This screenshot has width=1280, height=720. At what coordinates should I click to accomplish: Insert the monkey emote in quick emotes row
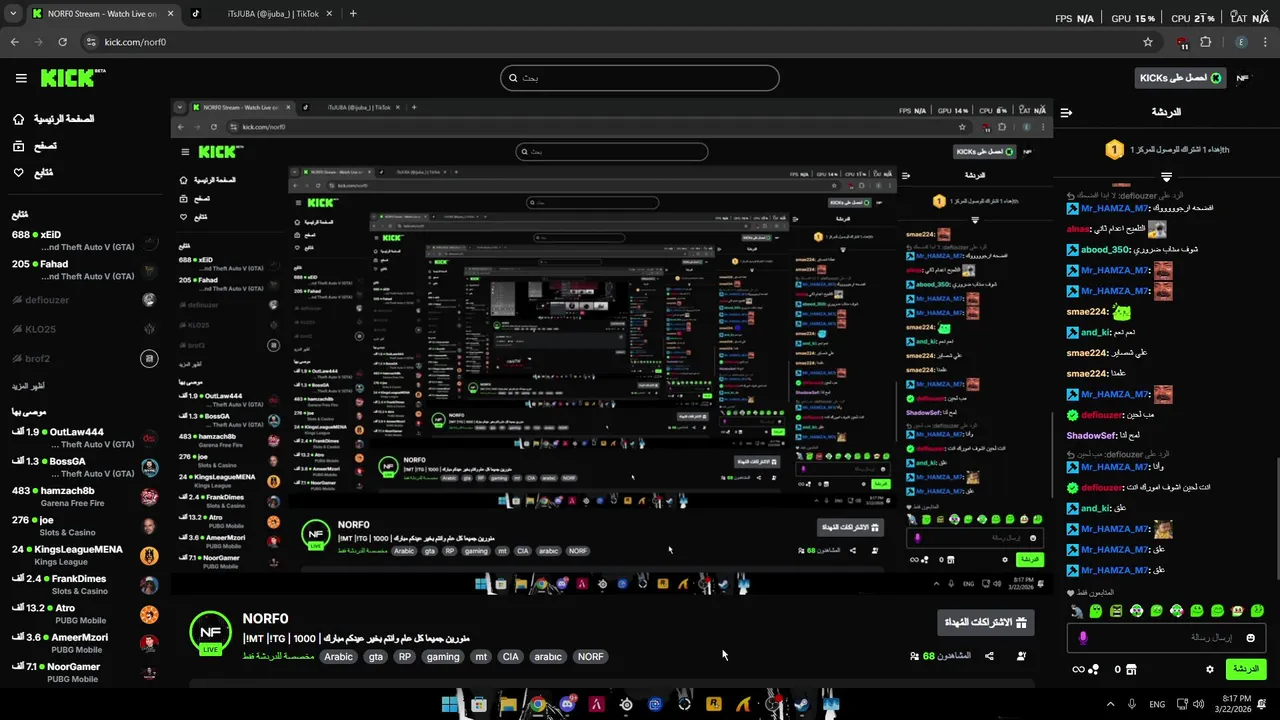tap(1076, 610)
